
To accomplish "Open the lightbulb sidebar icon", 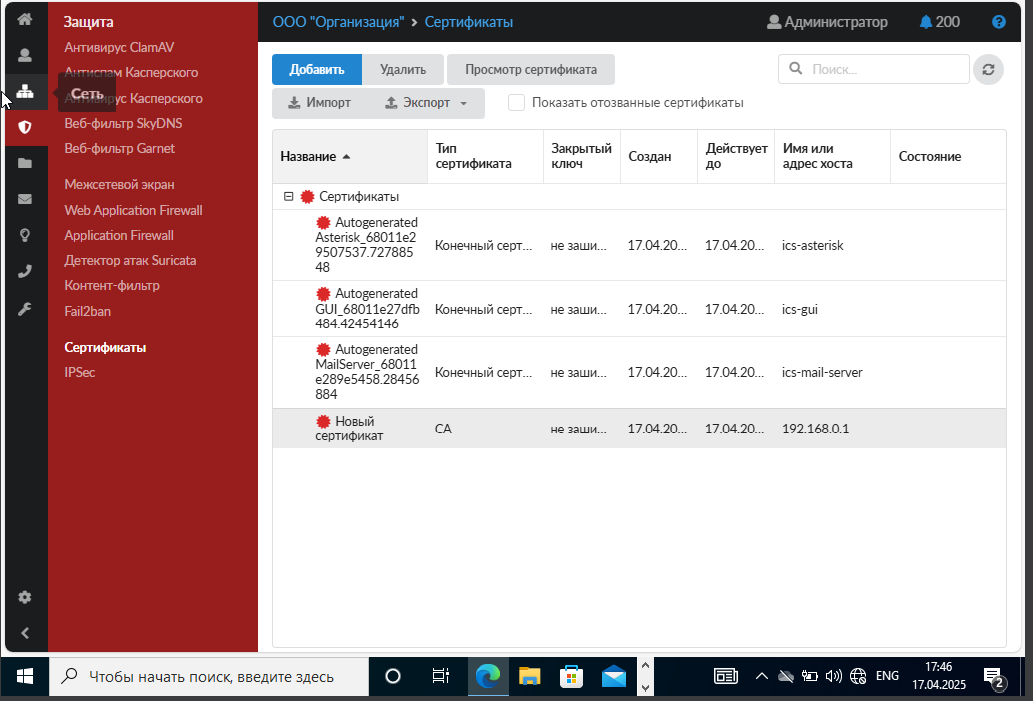I will click(25, 235).
